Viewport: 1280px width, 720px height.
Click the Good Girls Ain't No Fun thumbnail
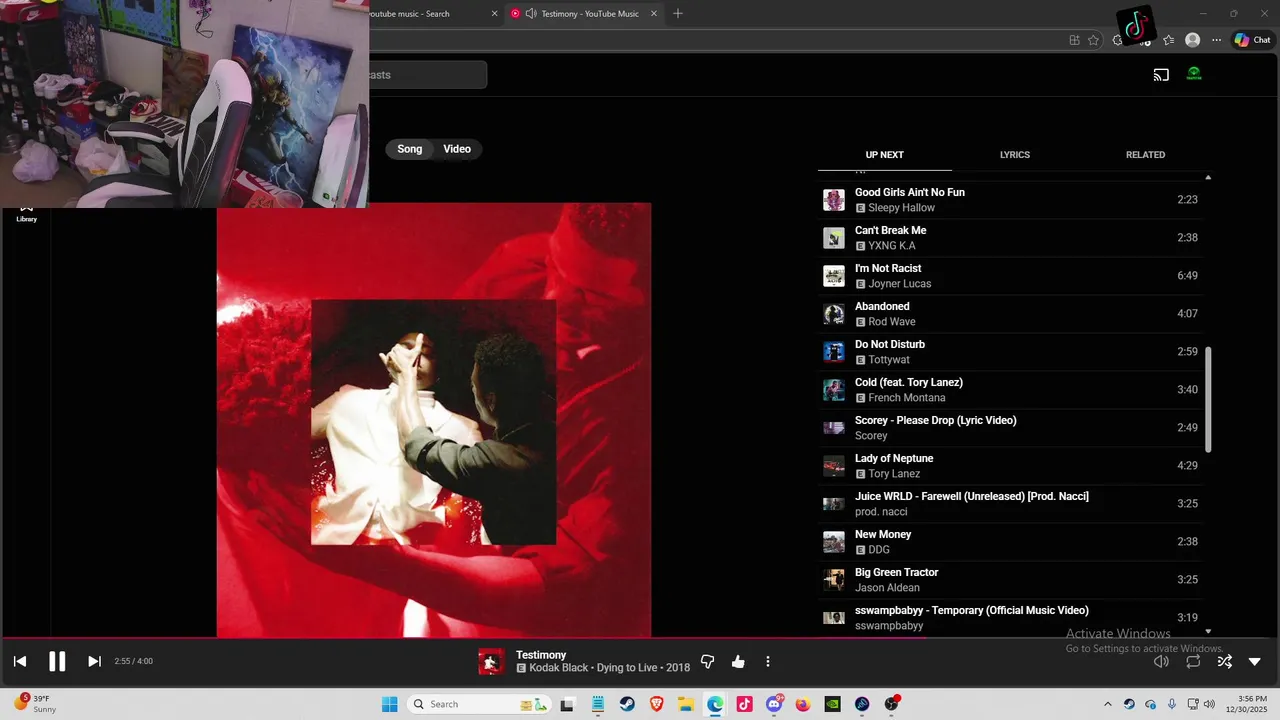click(834, 200)
